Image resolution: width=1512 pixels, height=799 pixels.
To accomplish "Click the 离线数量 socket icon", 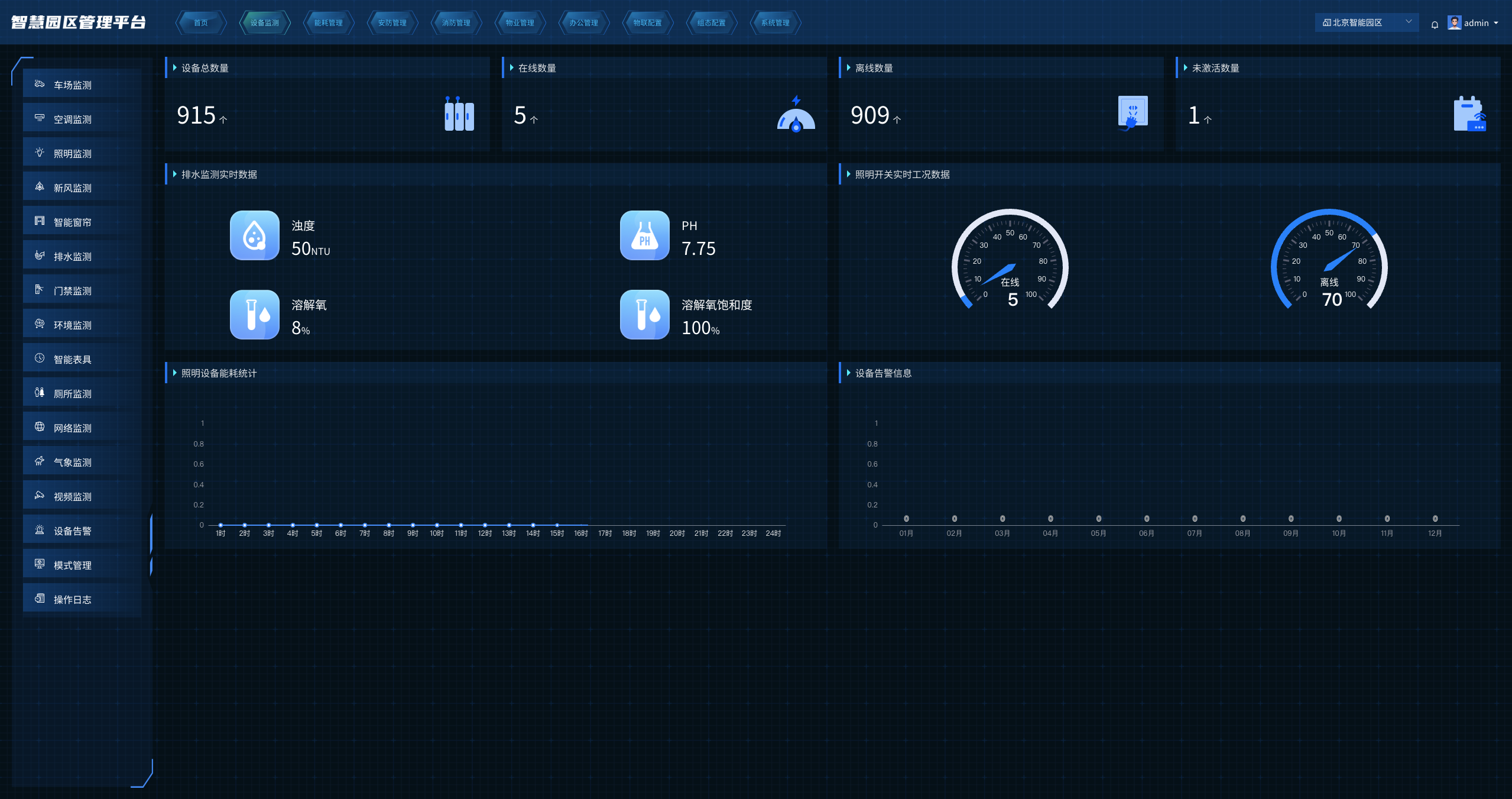I will pyautogui.click(x=1133, y=112).
